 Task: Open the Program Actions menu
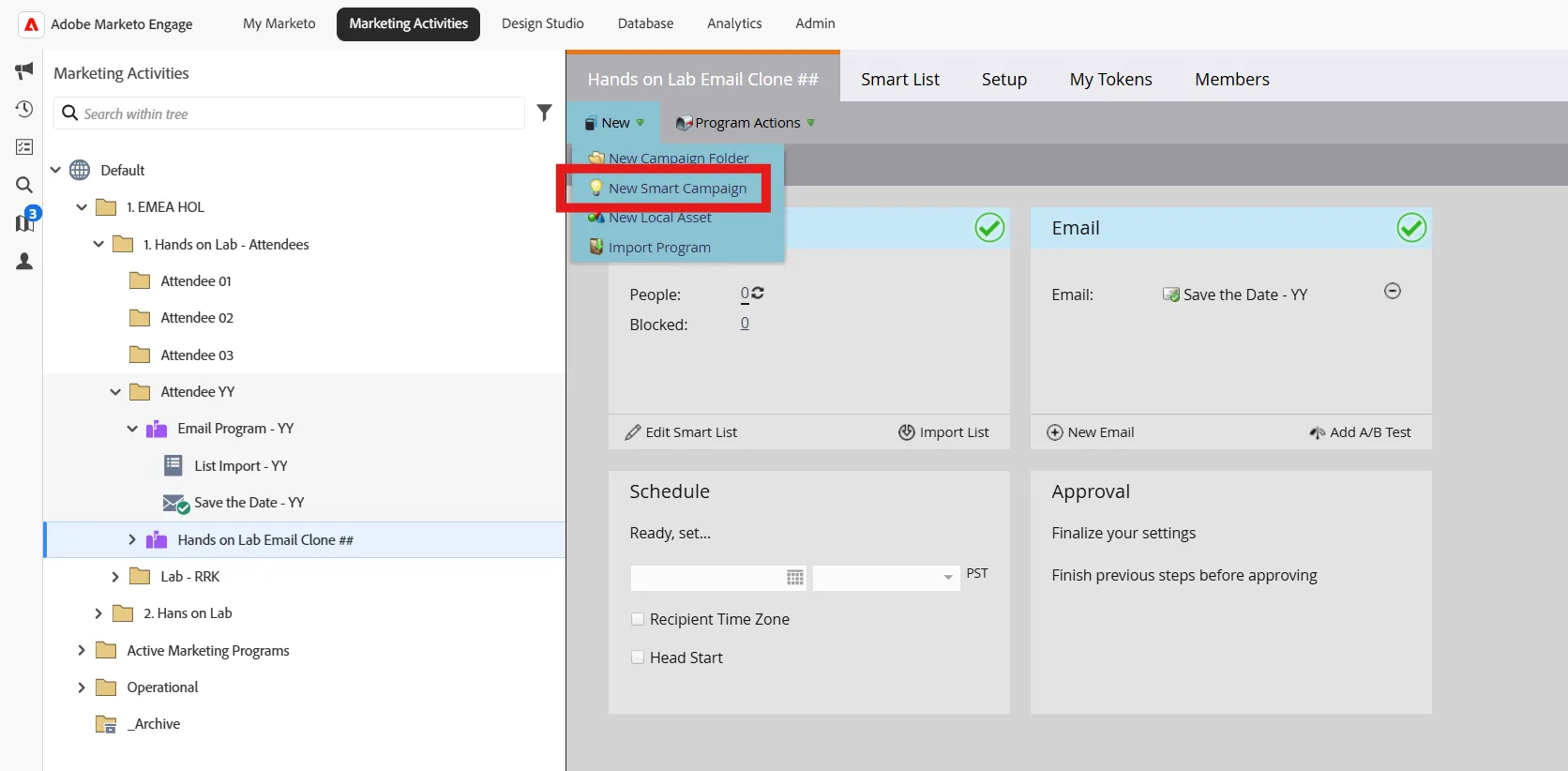(x=746, y=123)
